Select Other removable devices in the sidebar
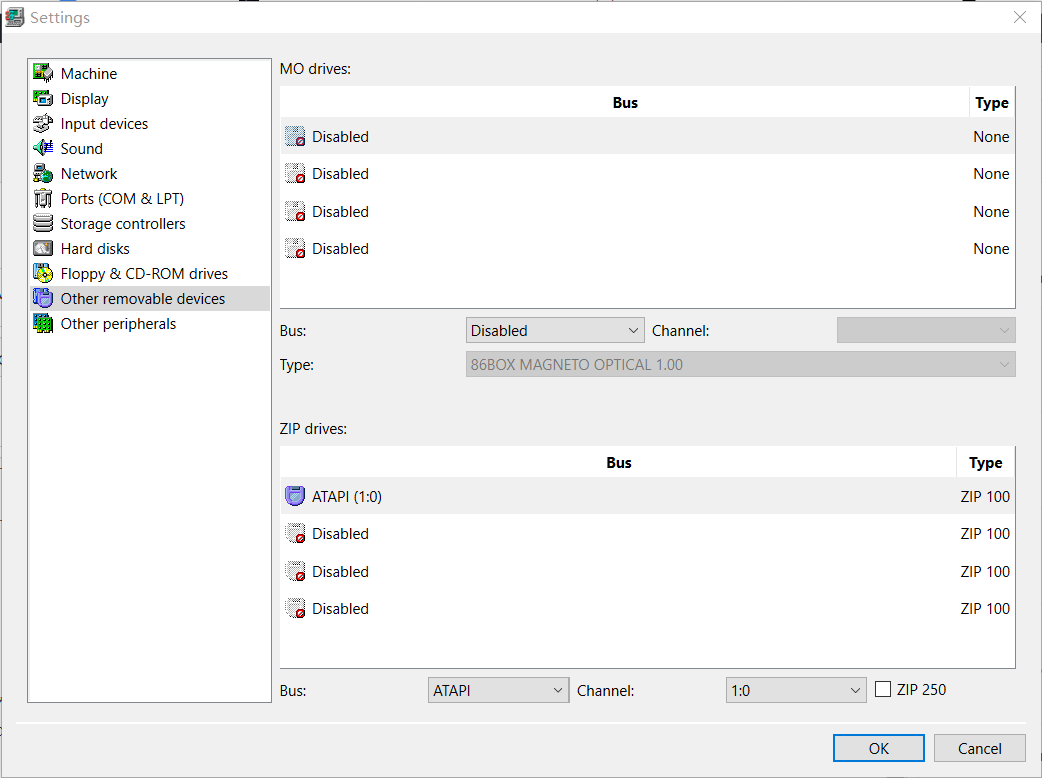 tap(143, 298)
